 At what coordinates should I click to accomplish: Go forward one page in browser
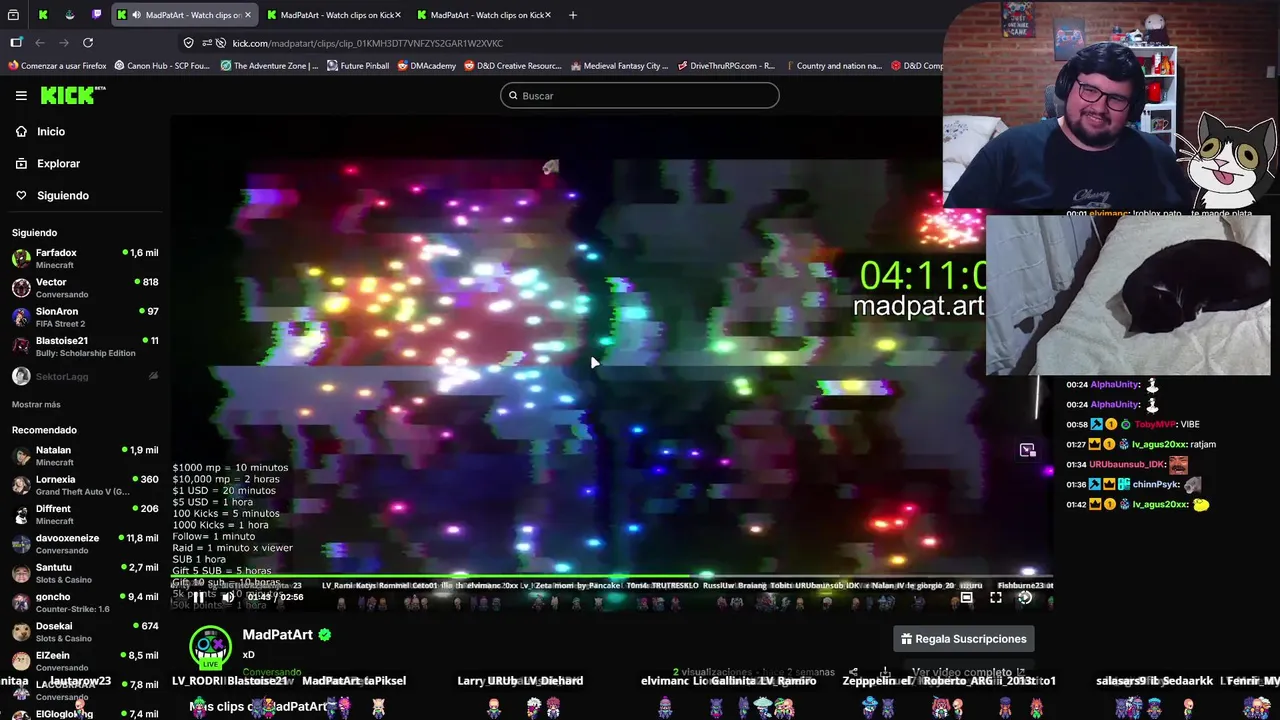64,43
